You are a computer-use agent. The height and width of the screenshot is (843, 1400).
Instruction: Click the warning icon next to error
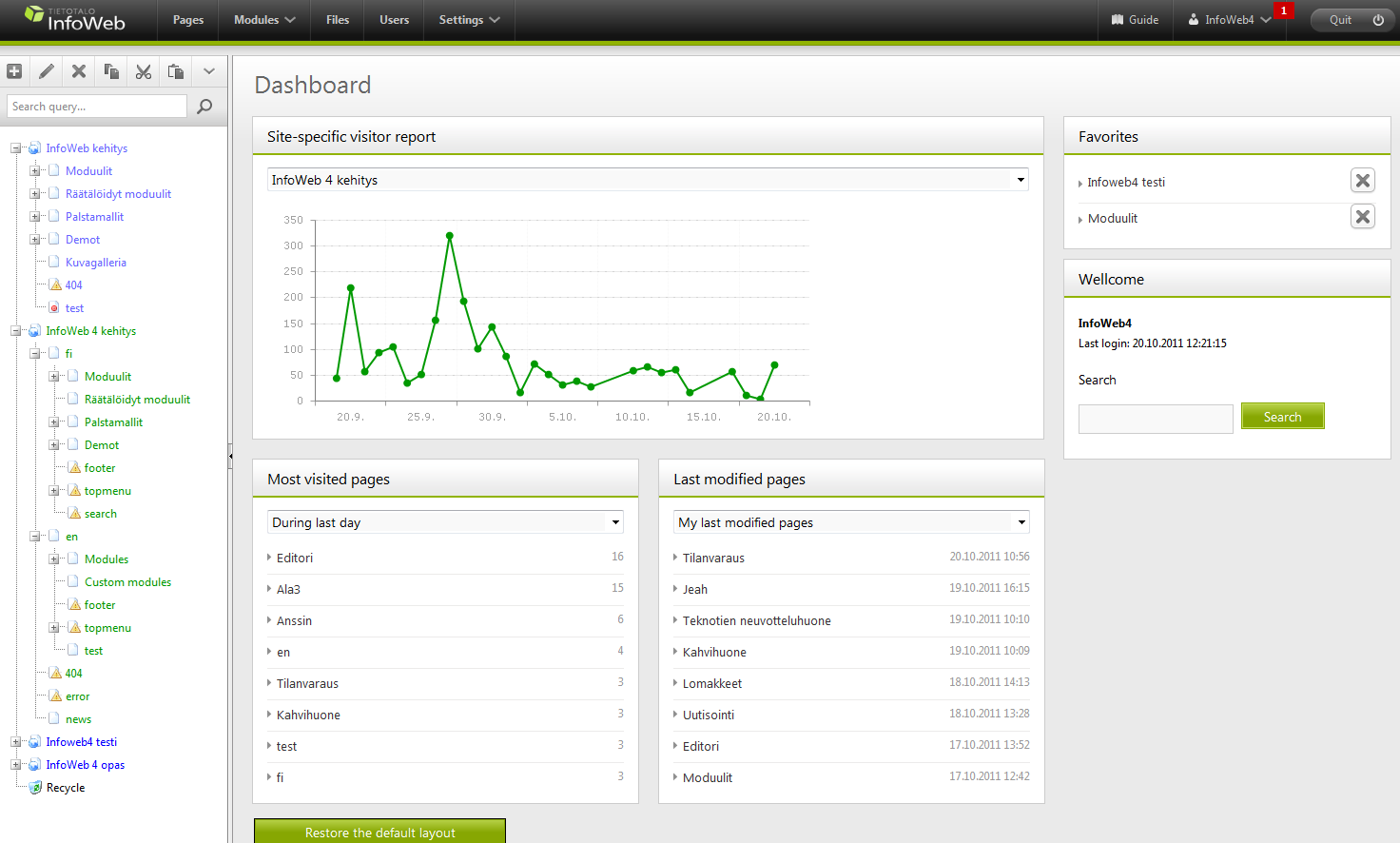pos(55,696)
